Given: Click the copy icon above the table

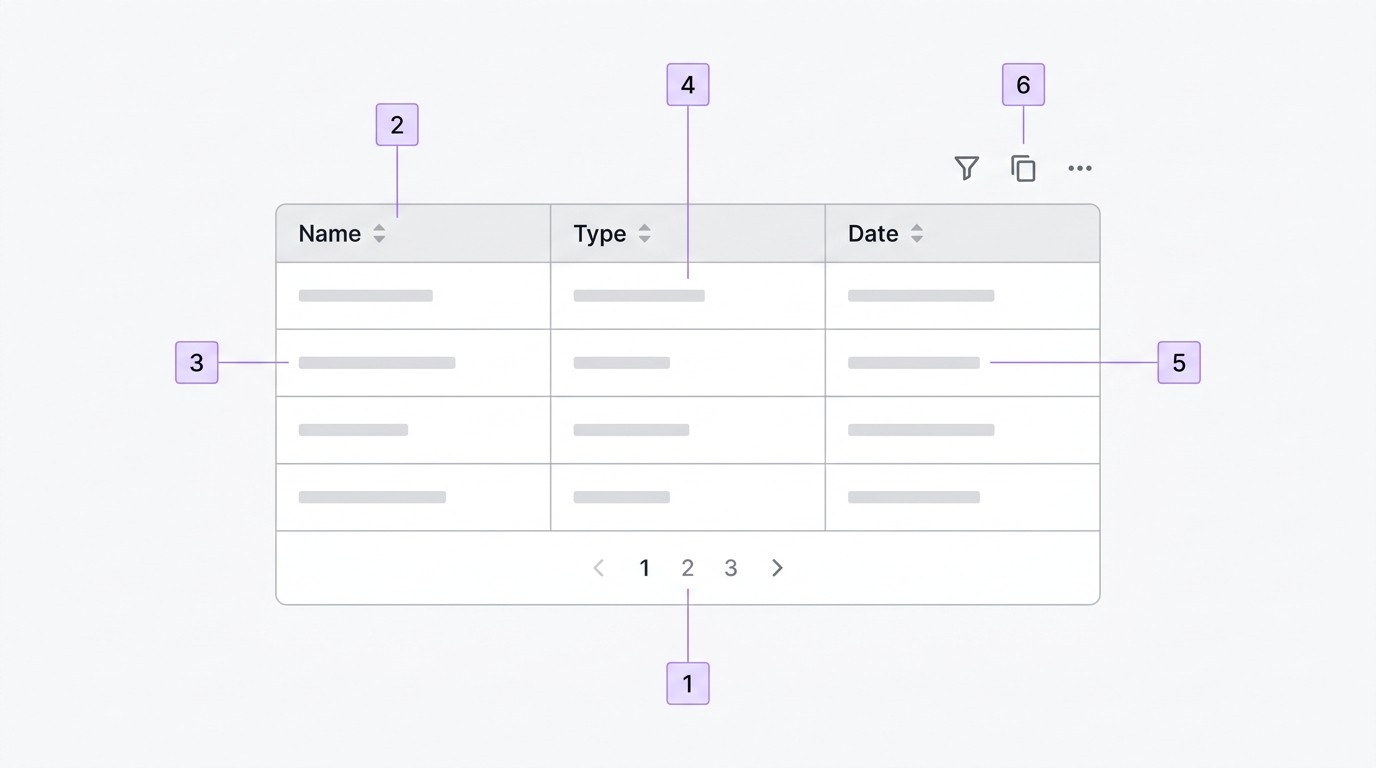Looking at the screenshot, I should pos(1023,168).
